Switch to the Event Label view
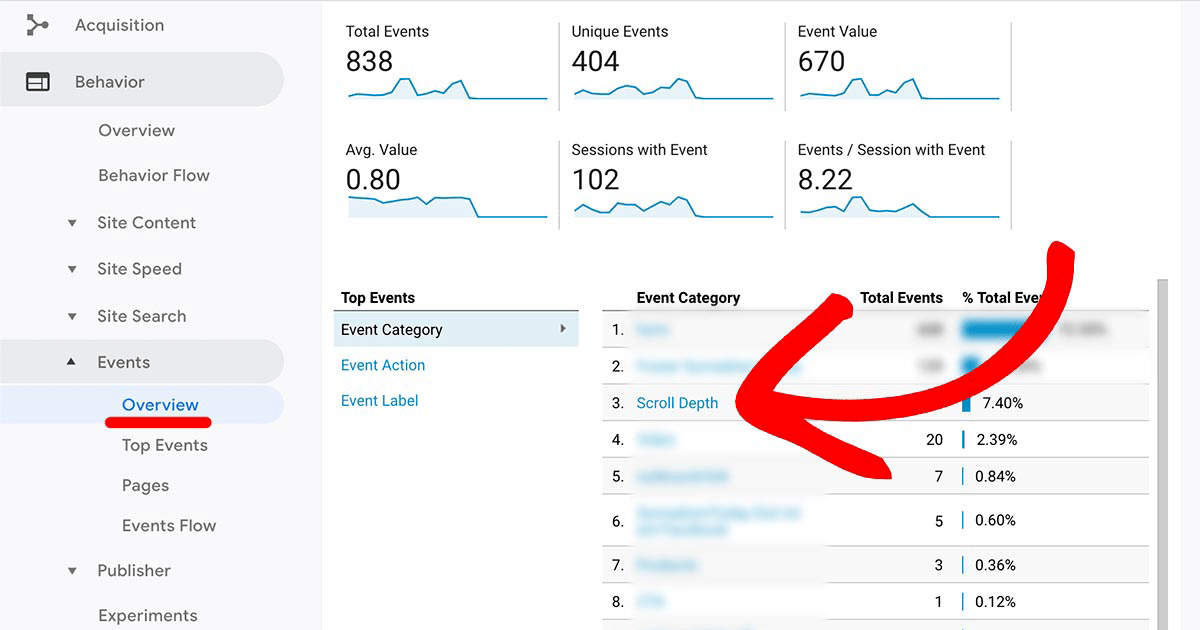 pos(379,400)
